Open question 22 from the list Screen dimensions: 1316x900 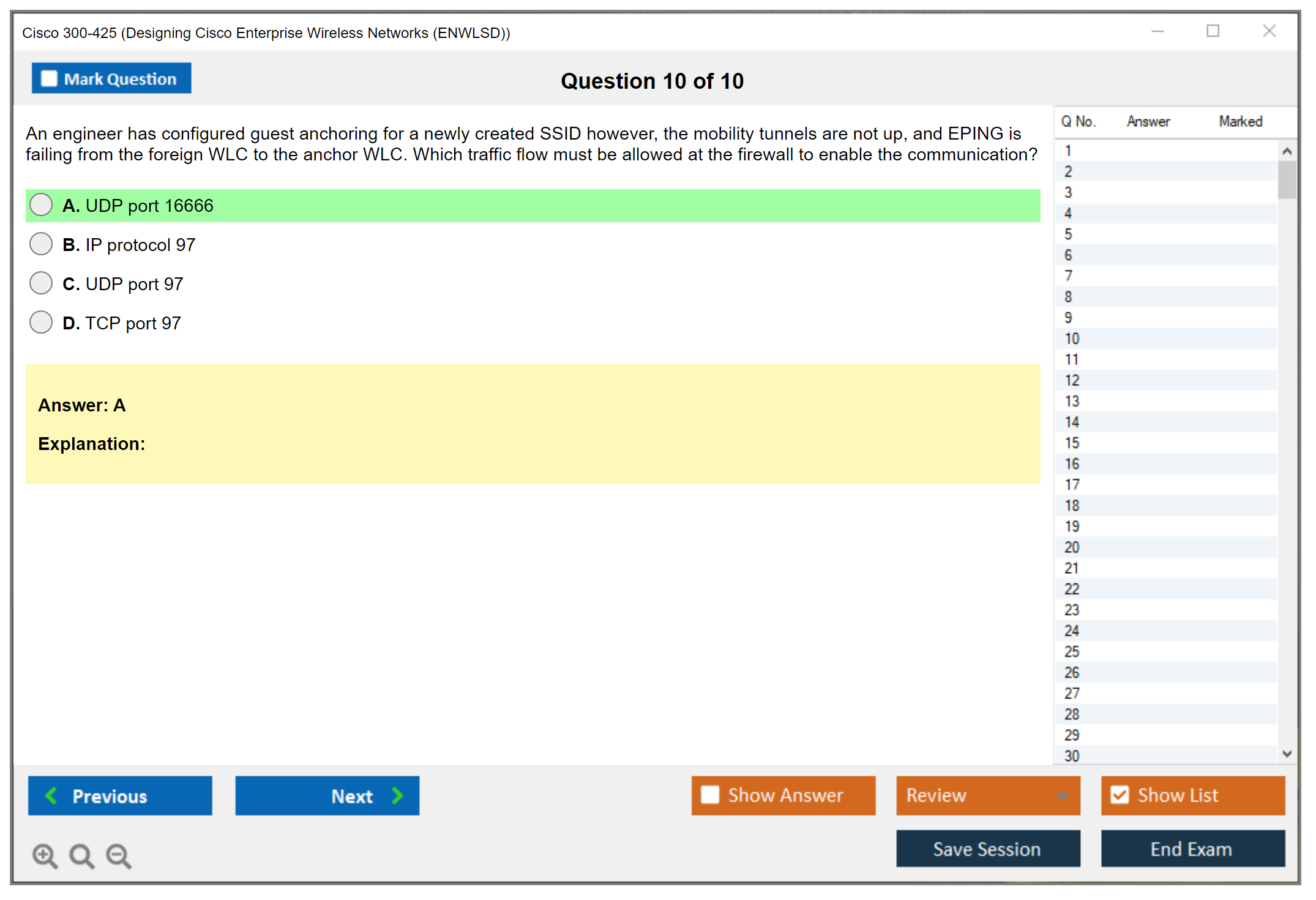click(x=1072, y=589)
